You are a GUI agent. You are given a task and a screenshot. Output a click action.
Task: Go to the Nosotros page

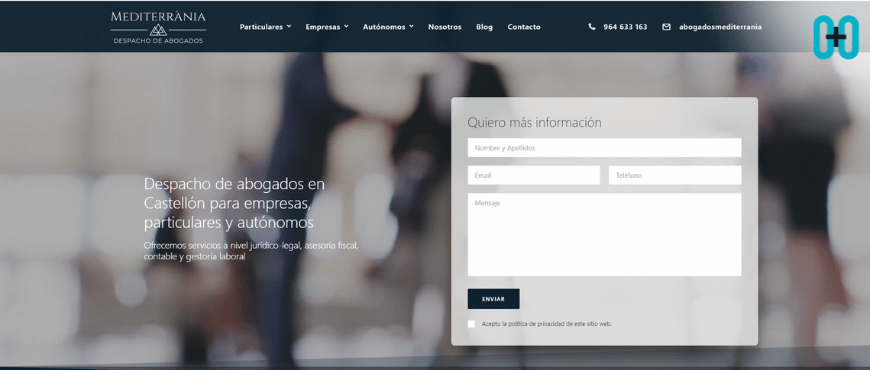click(444, 27)
